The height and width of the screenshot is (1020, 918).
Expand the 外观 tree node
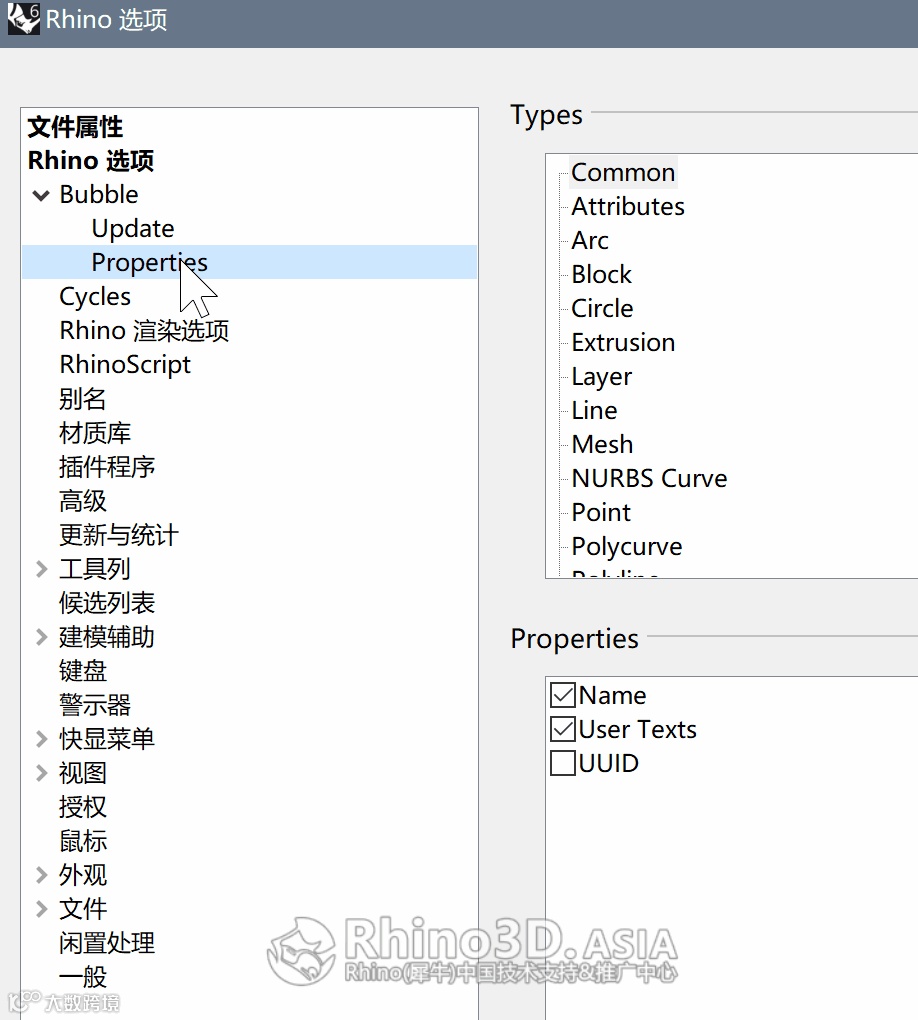tap(41, 875)
